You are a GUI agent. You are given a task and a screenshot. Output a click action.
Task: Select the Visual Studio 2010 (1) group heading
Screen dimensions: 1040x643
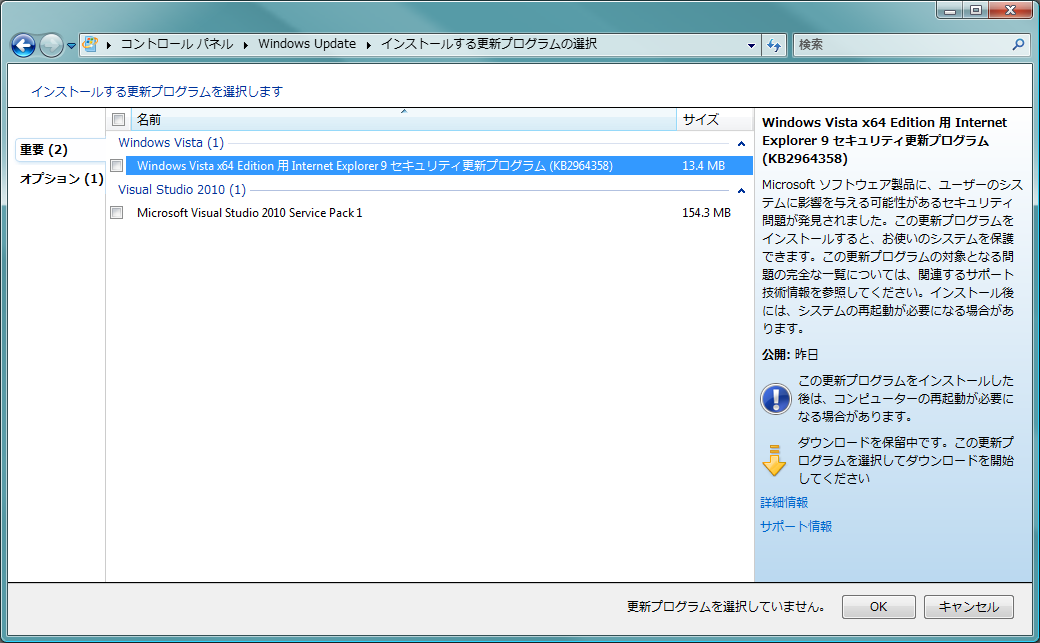[182, 190]
